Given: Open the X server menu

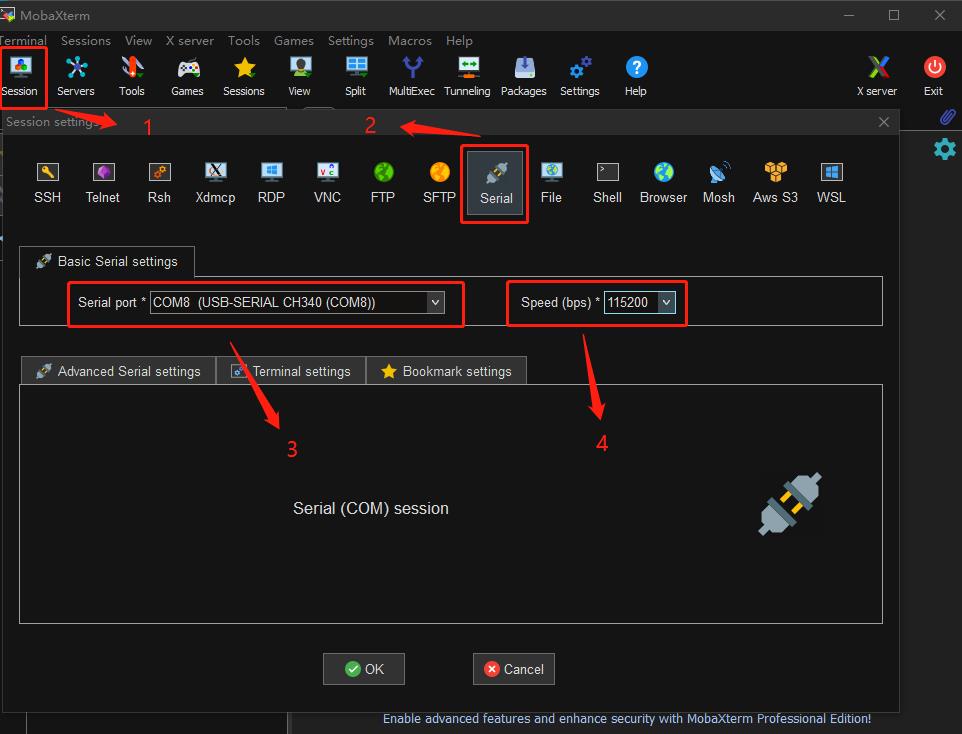Looking at the screenshot, I should pyautogui.click(x=190, y=41).
